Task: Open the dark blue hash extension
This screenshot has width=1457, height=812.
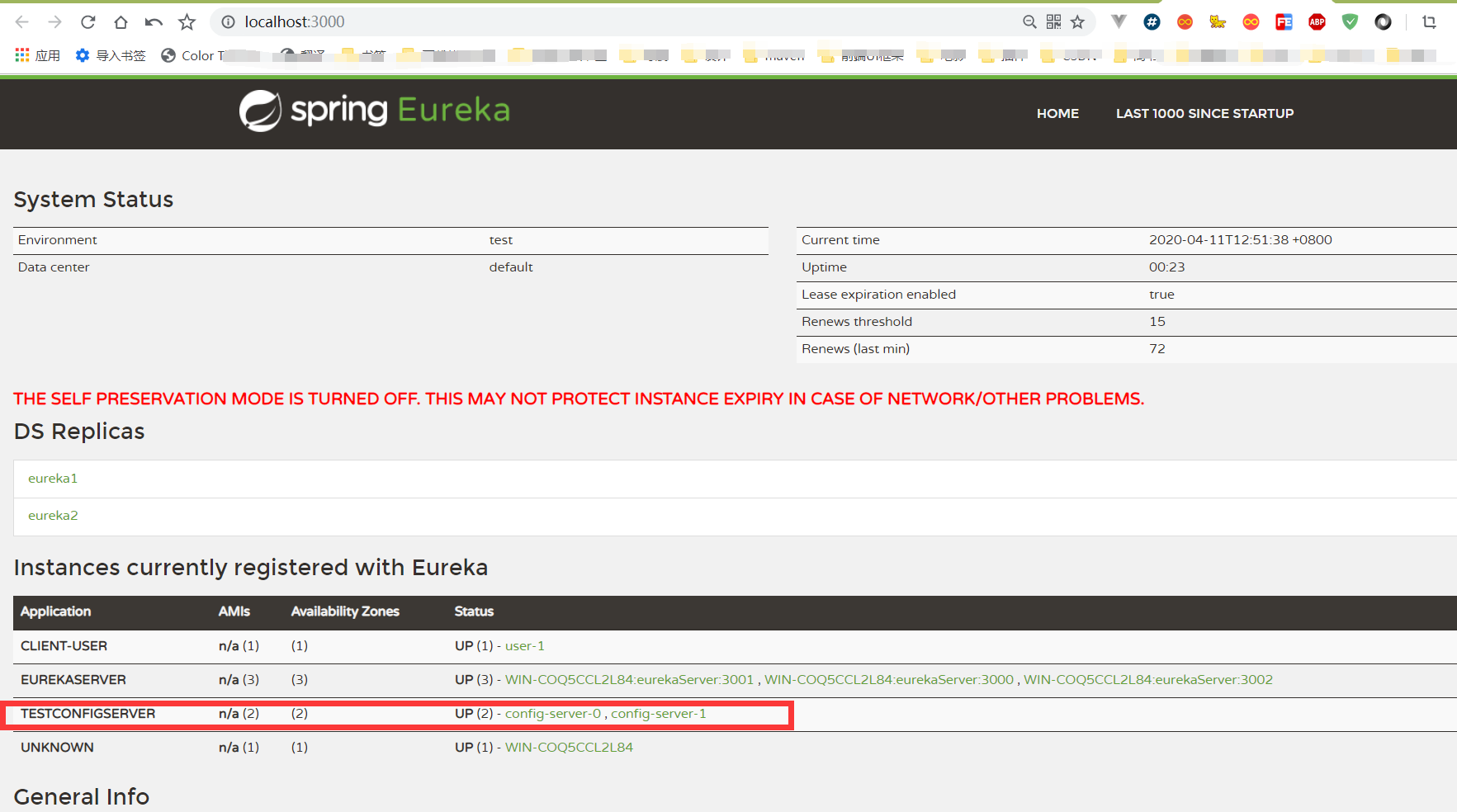Action: tap(1152, 22)
